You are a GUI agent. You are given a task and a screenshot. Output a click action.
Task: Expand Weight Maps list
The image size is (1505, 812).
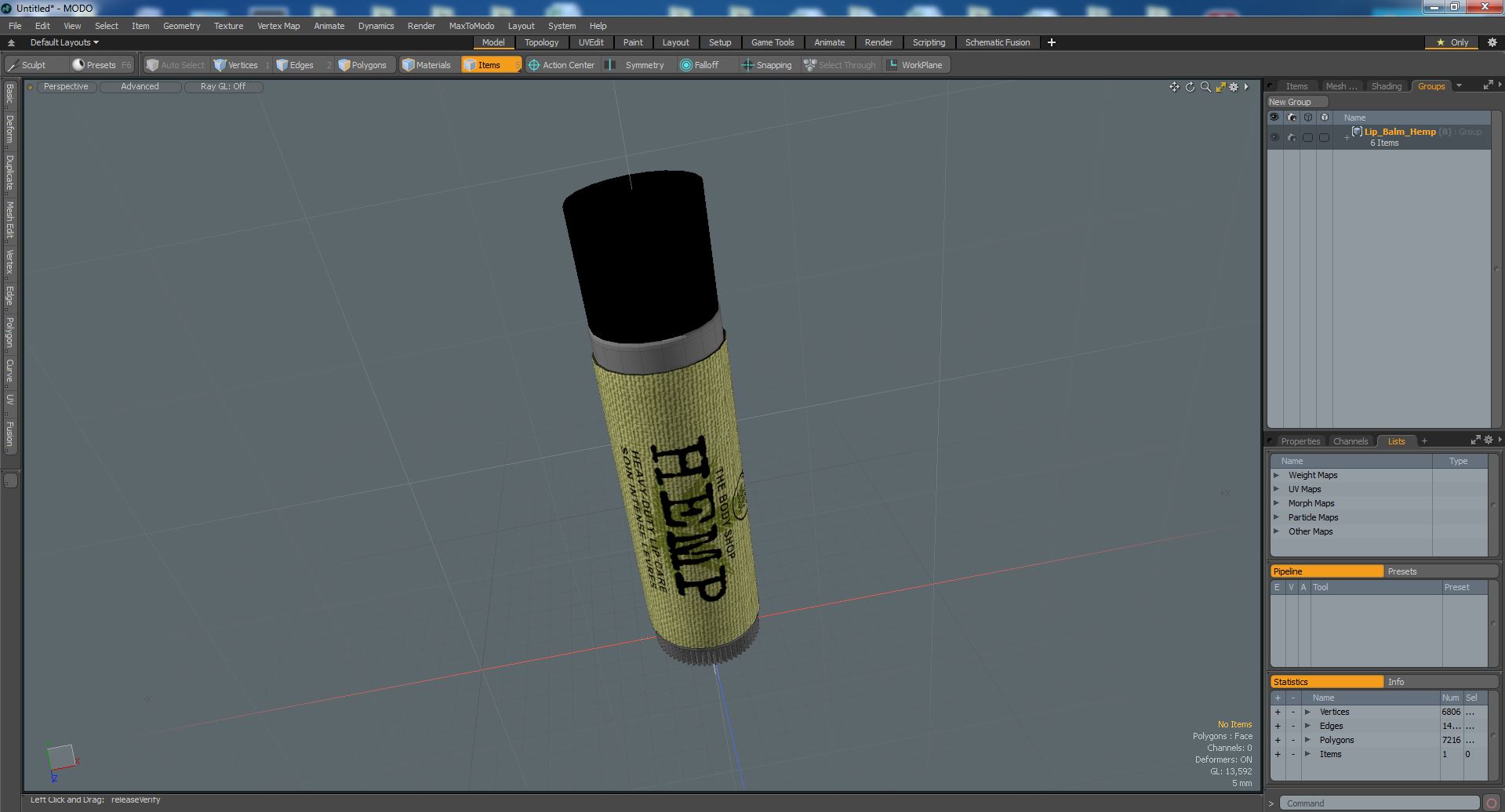[x=1277, y=475]
